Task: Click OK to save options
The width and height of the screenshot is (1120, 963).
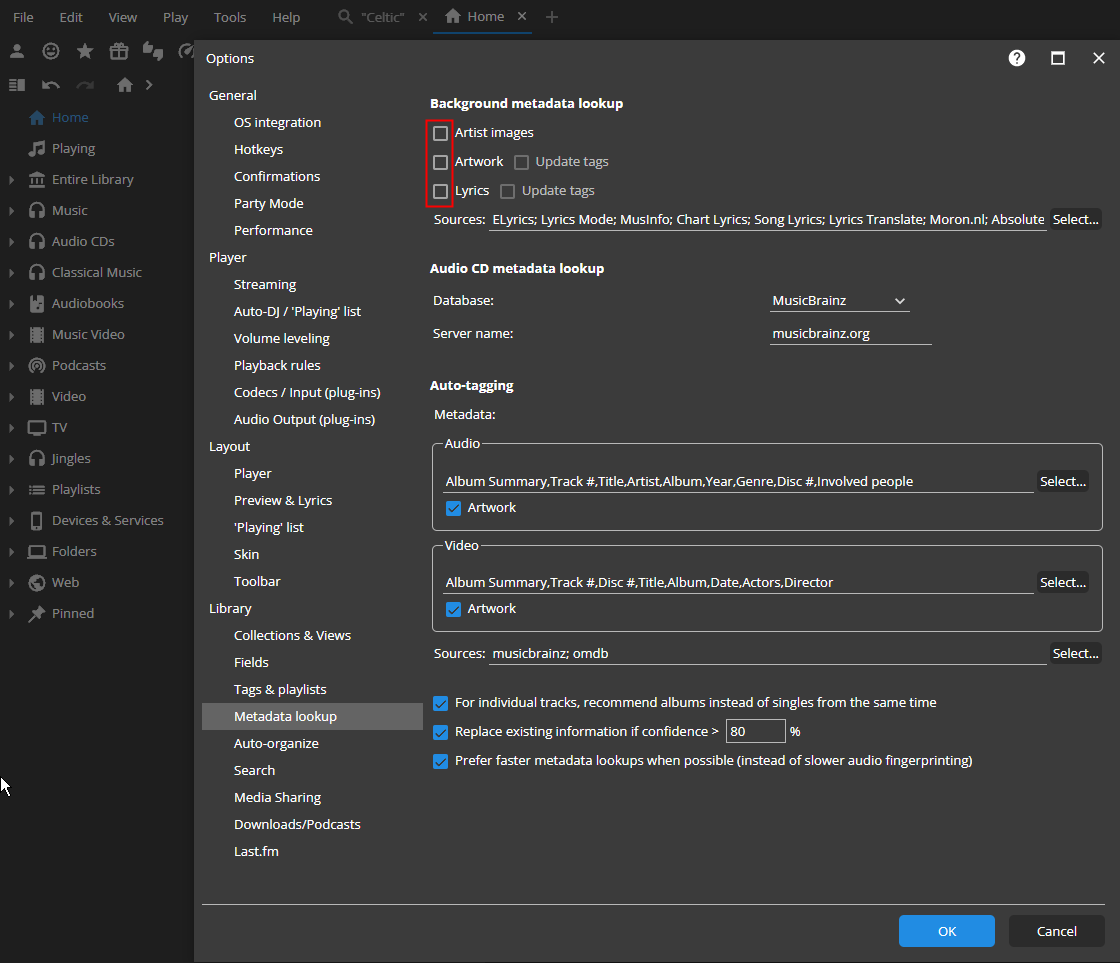Action: click(x=946, y=931)
